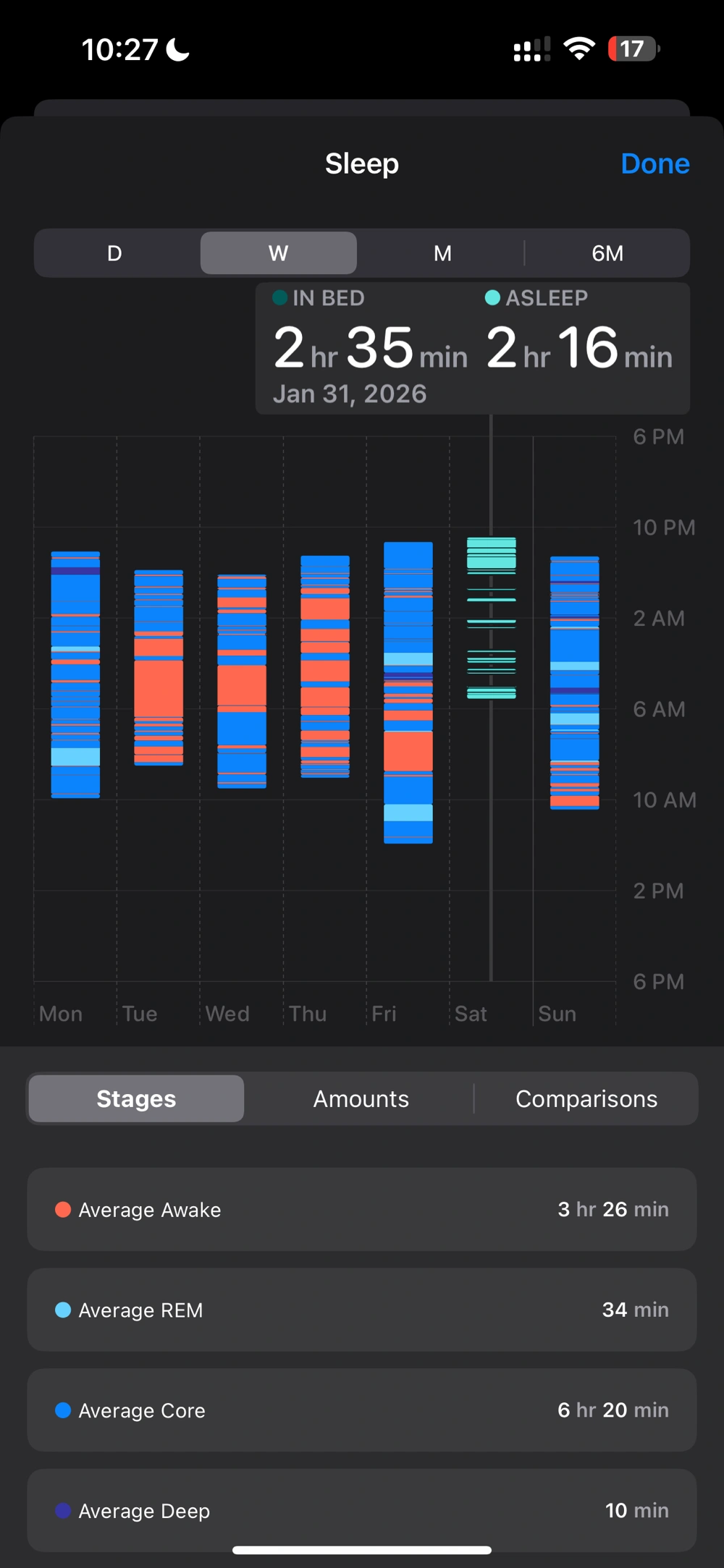Tap the Sleep Focus moon icon
Viewport: 724px width, 1568px height.
pyautogui.click(x=178, y=49)
